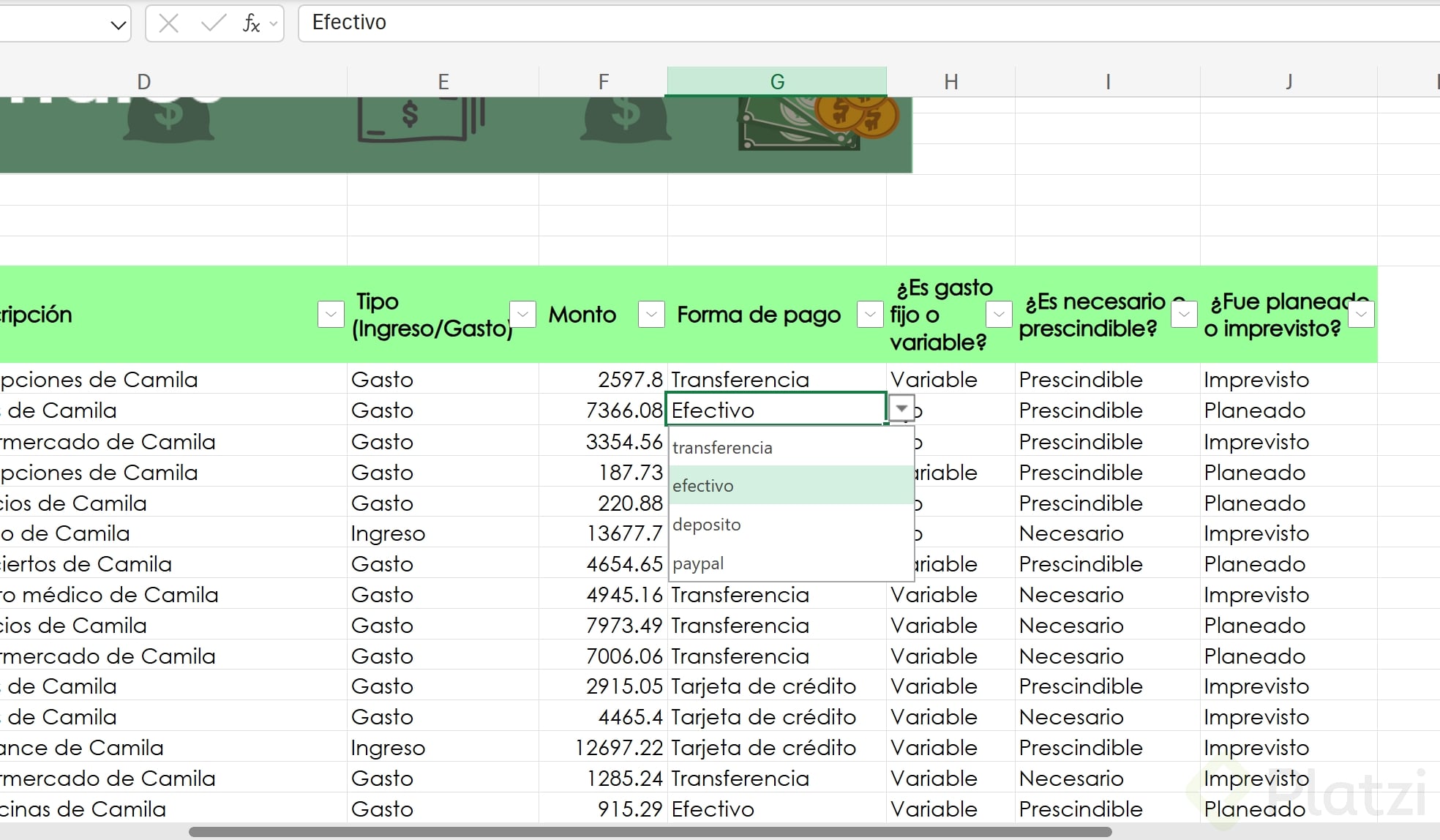Open the Forma de pago filter dropdown
The width and height of the screenshot is (1440, 840).
tap(869, 315)
